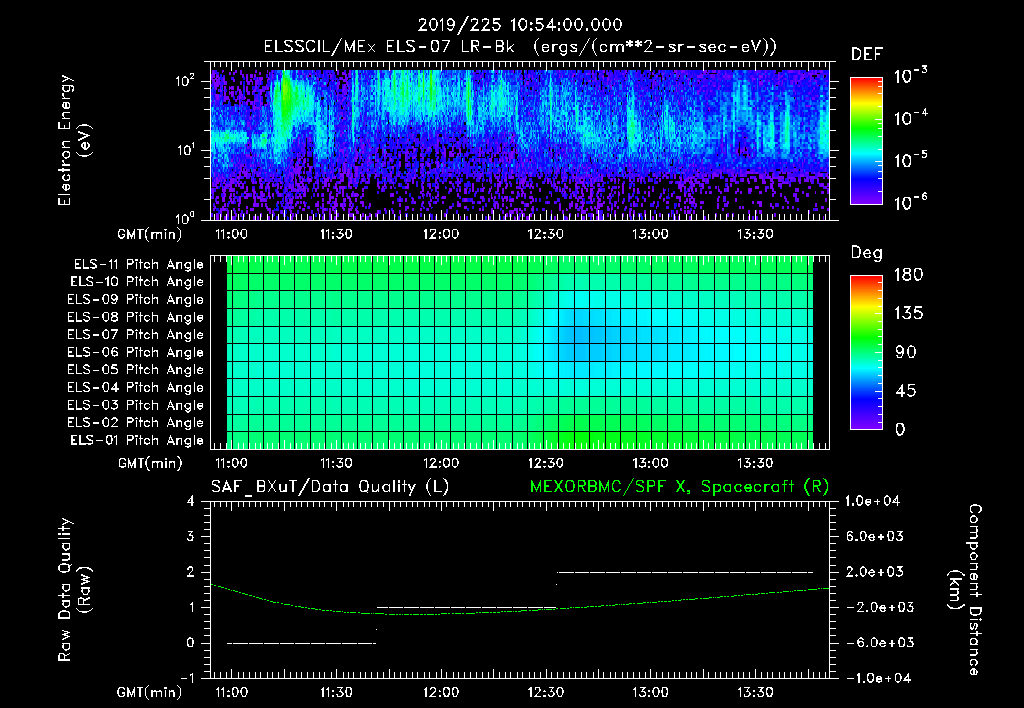Click the ELS-01 Pitch Angle row label
Screen dimensions: 1024x708
coord(137,440)
